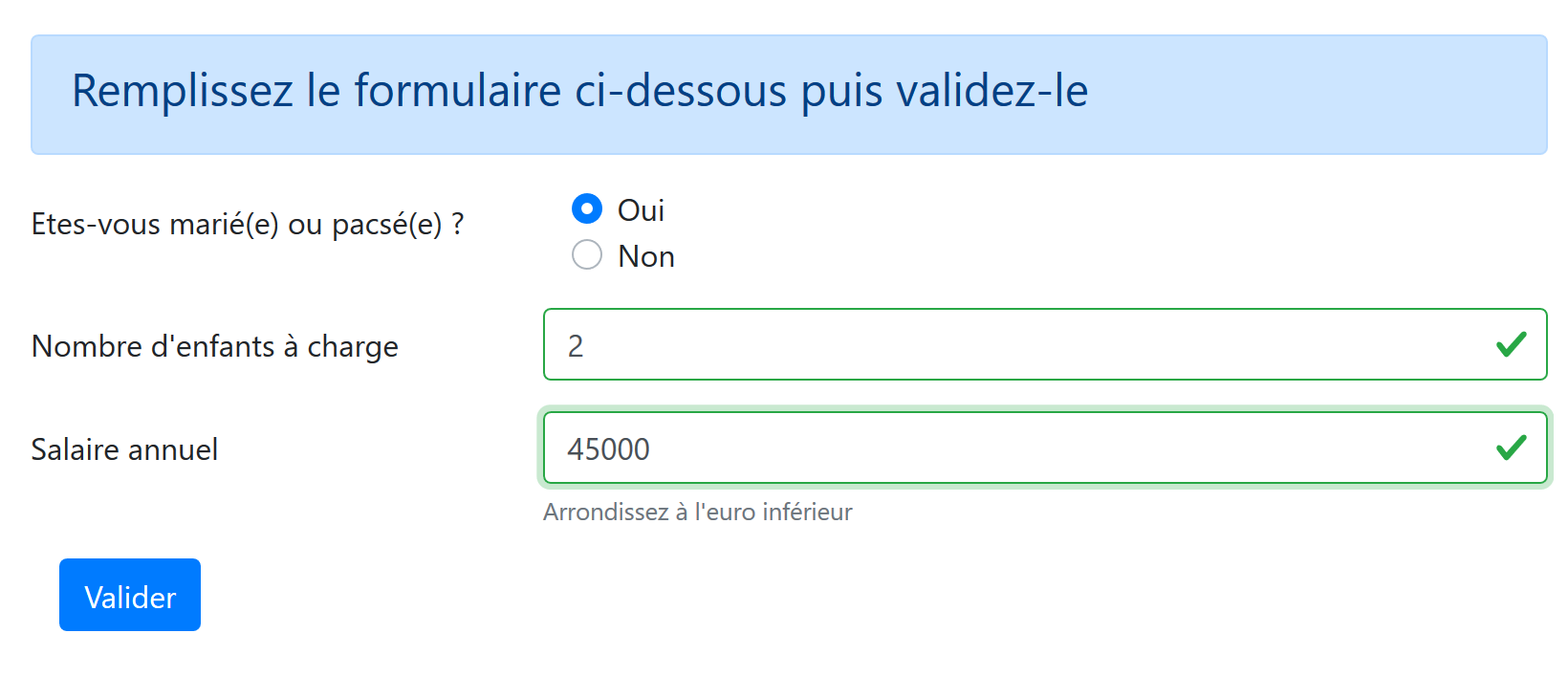This screenshot has width=1568, height=677.
Task: Click the "Salaire annuel" label text
Action: (x=124, y=449)
